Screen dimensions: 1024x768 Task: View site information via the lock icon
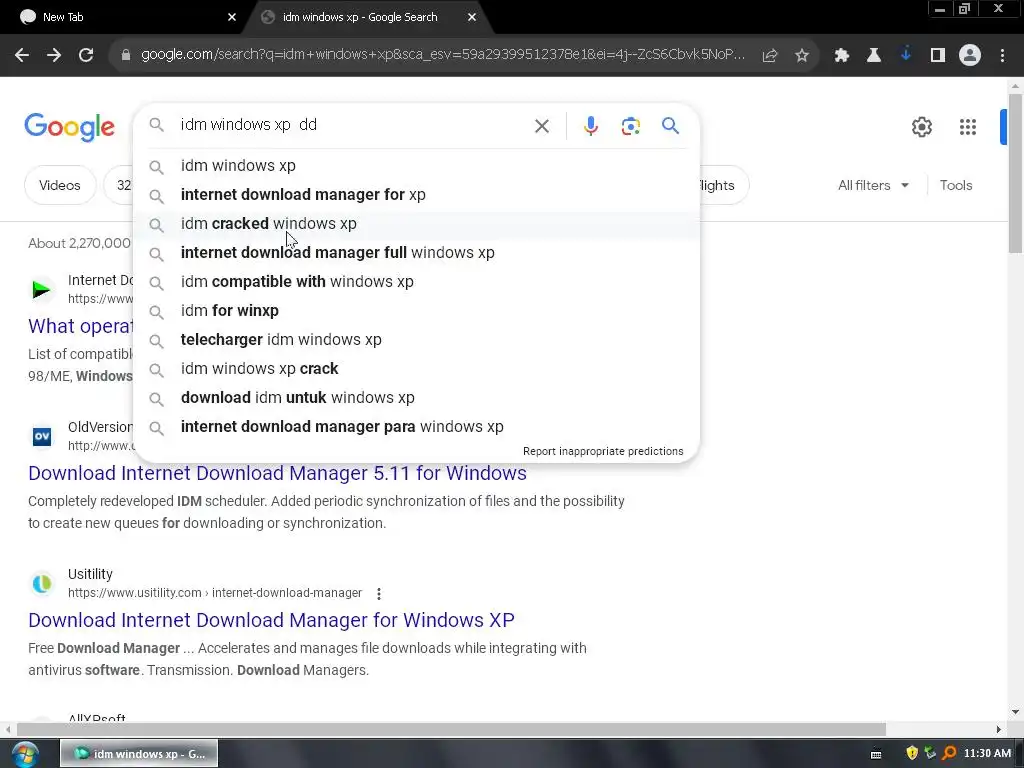point(126,56)
